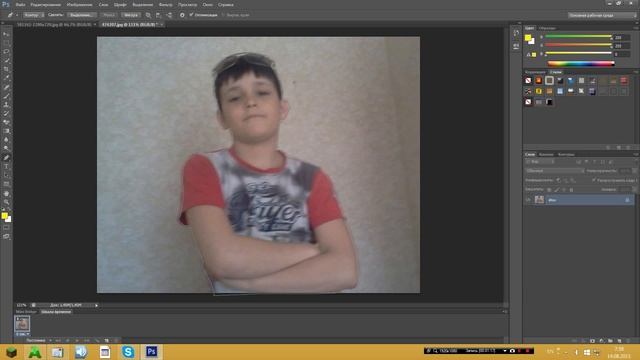Screen dimensions: 640x360
Task: Select the Blur tool
Action: (6, 140)
